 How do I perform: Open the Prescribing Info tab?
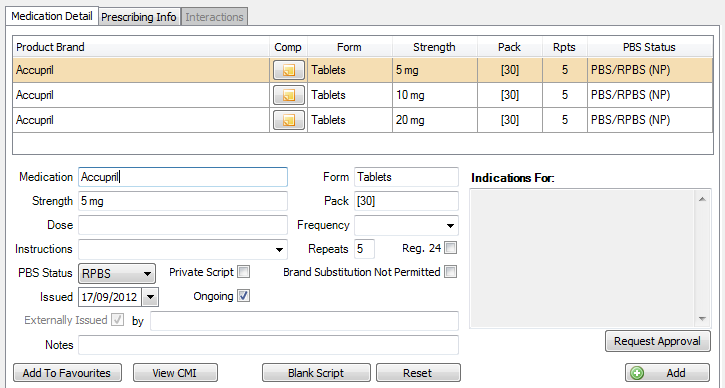pos(139,17)
